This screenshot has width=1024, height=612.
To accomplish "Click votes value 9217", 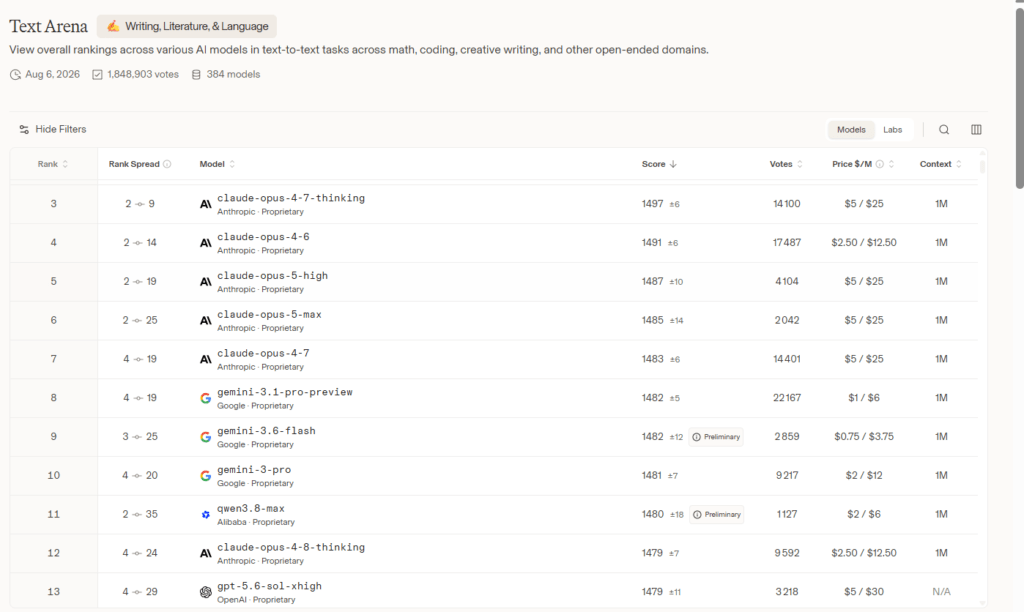I will (787, 475).
